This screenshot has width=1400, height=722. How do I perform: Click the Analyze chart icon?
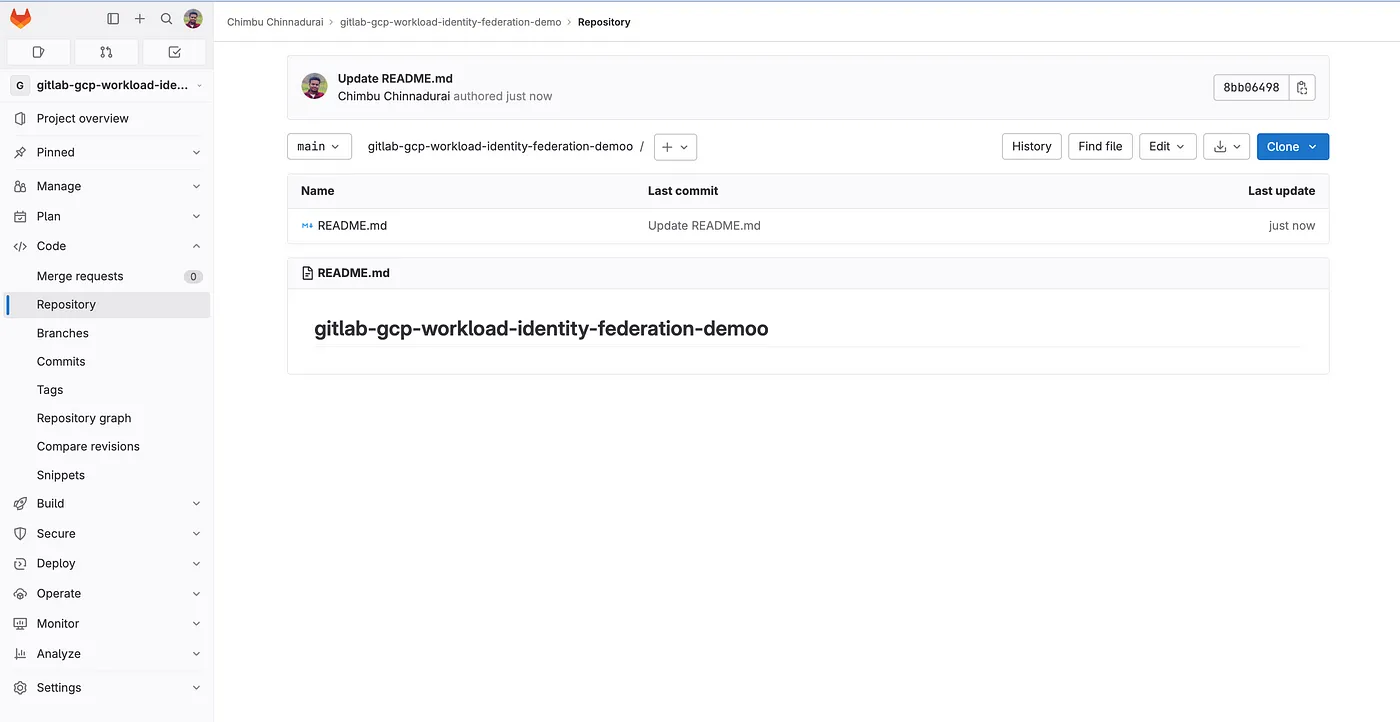(x=20, y=653)
